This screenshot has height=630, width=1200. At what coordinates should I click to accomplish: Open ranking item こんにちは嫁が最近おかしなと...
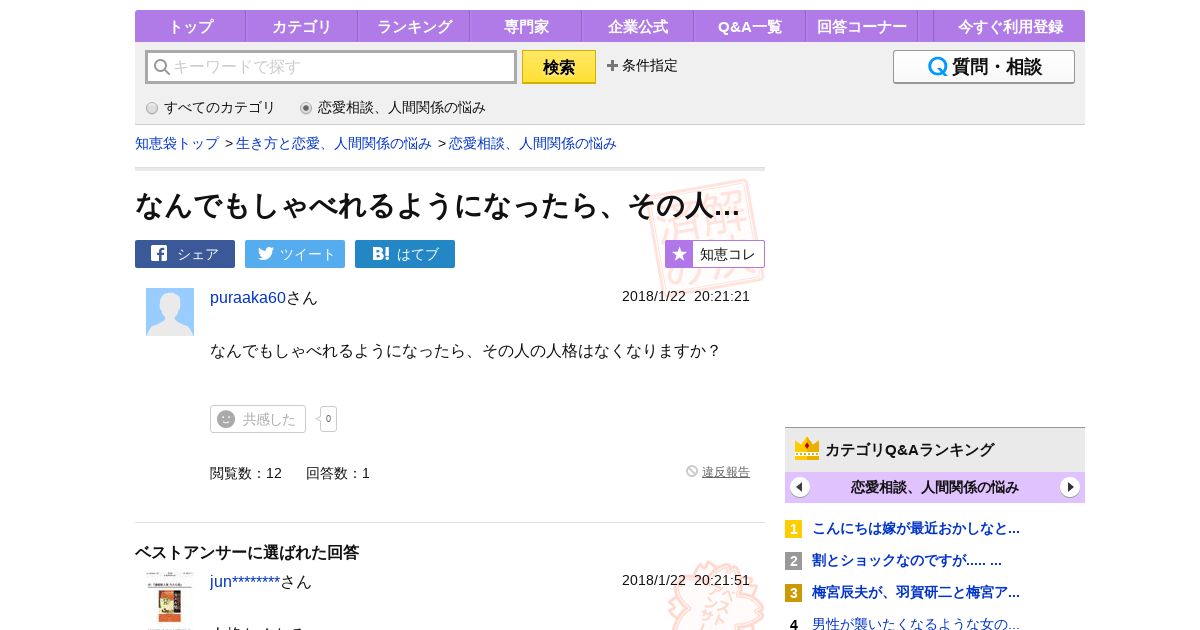pyautogui.click(x=916, y=528)
